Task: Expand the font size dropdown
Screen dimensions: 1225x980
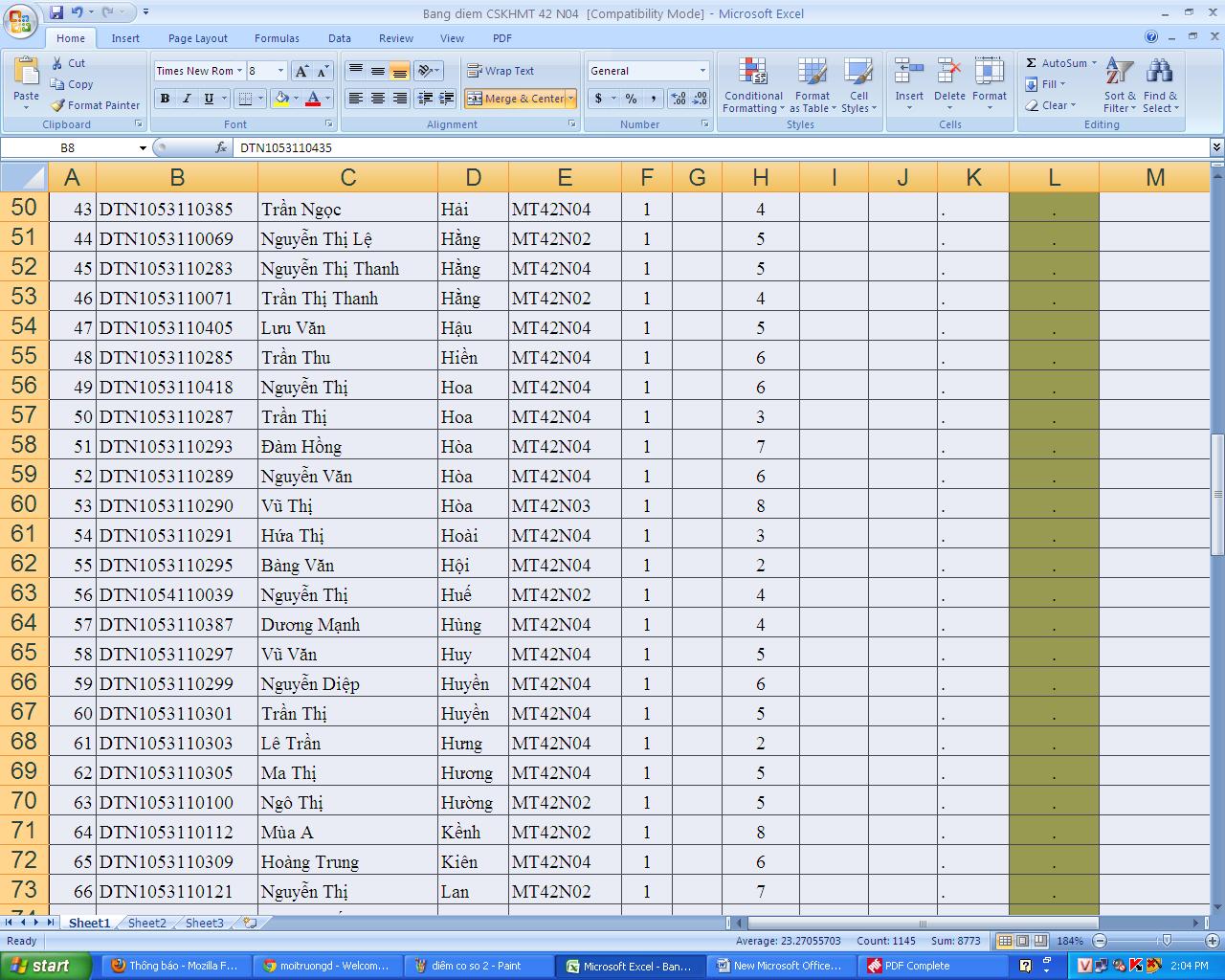Action: pos(280,71)
